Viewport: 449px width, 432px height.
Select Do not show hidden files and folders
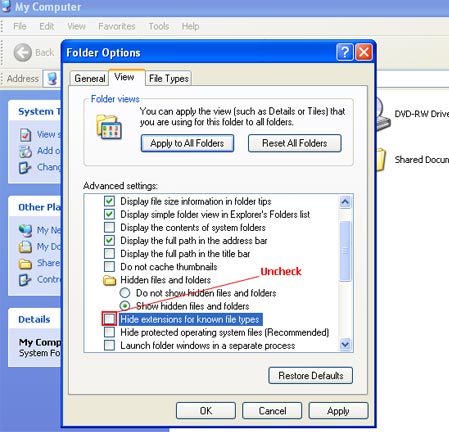(x=125, y=293)
